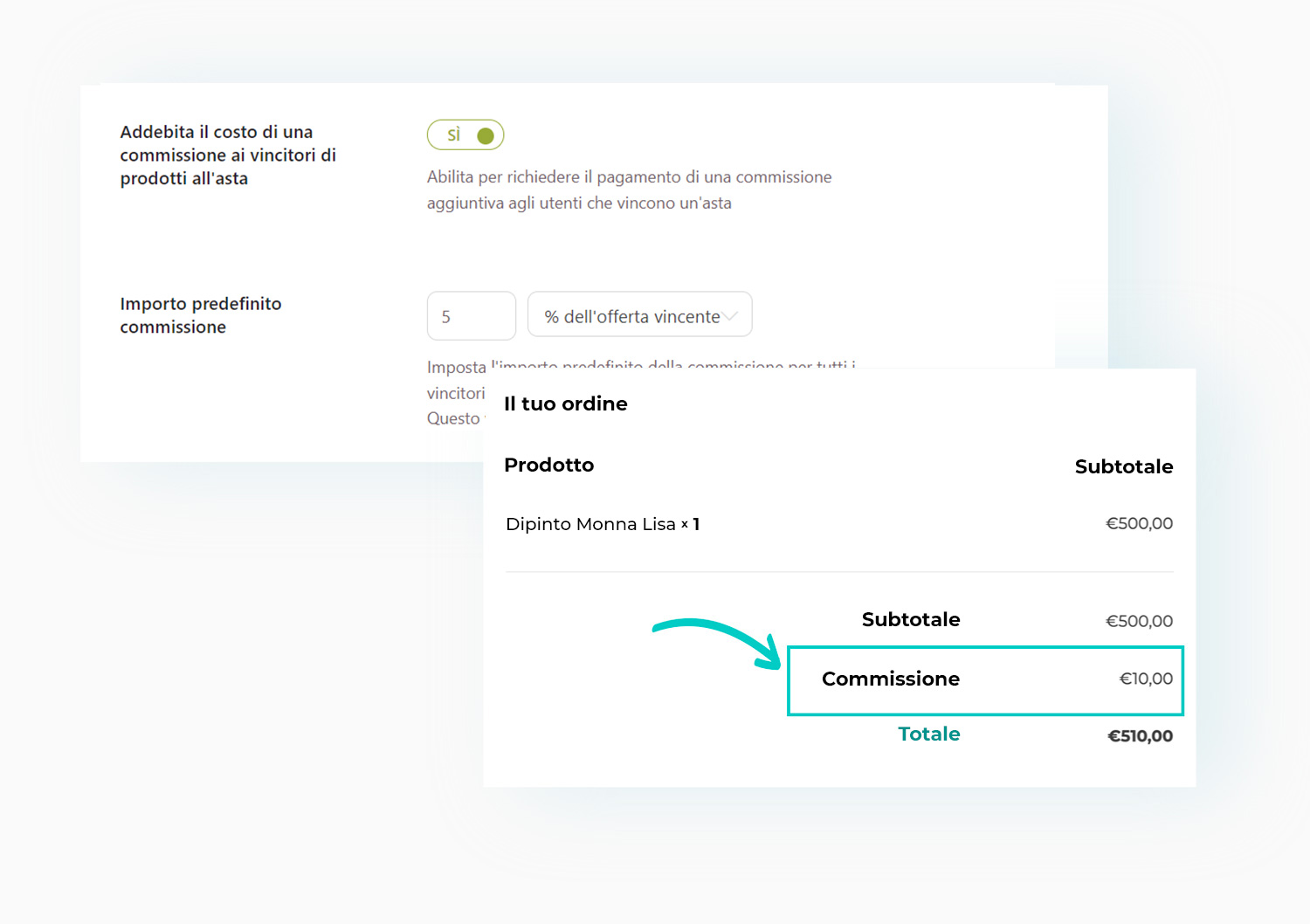Click the dropdown chevron next to offerta vincente
The image size is (1310, 924).
coord(730,316)
